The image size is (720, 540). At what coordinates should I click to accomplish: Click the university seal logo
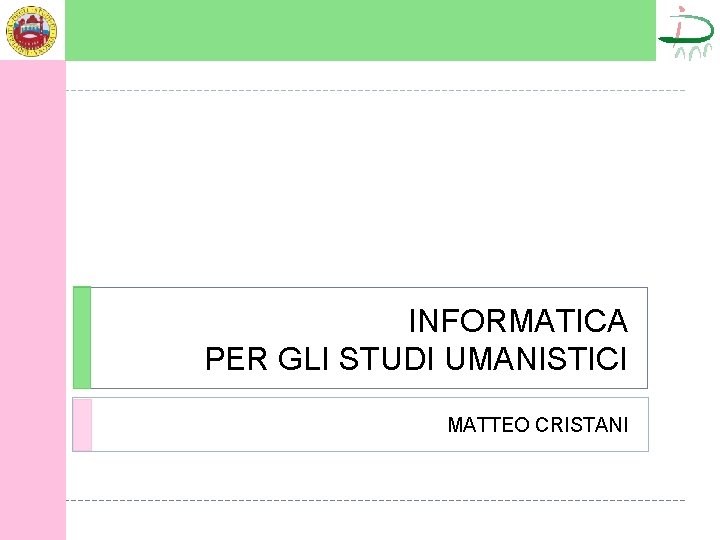pyautogui.click(x=32, y=29)
